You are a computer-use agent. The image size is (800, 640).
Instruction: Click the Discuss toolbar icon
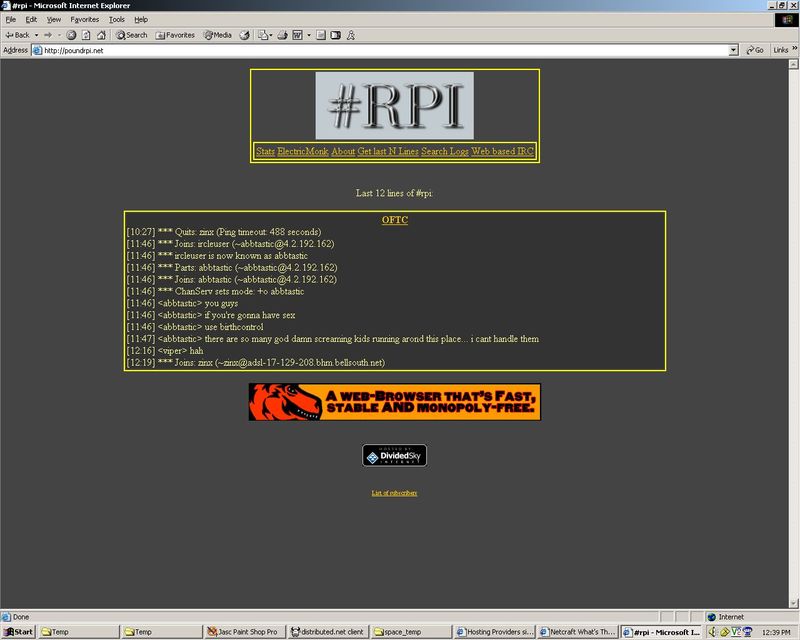pyautogui.click(x=320, y=35)
